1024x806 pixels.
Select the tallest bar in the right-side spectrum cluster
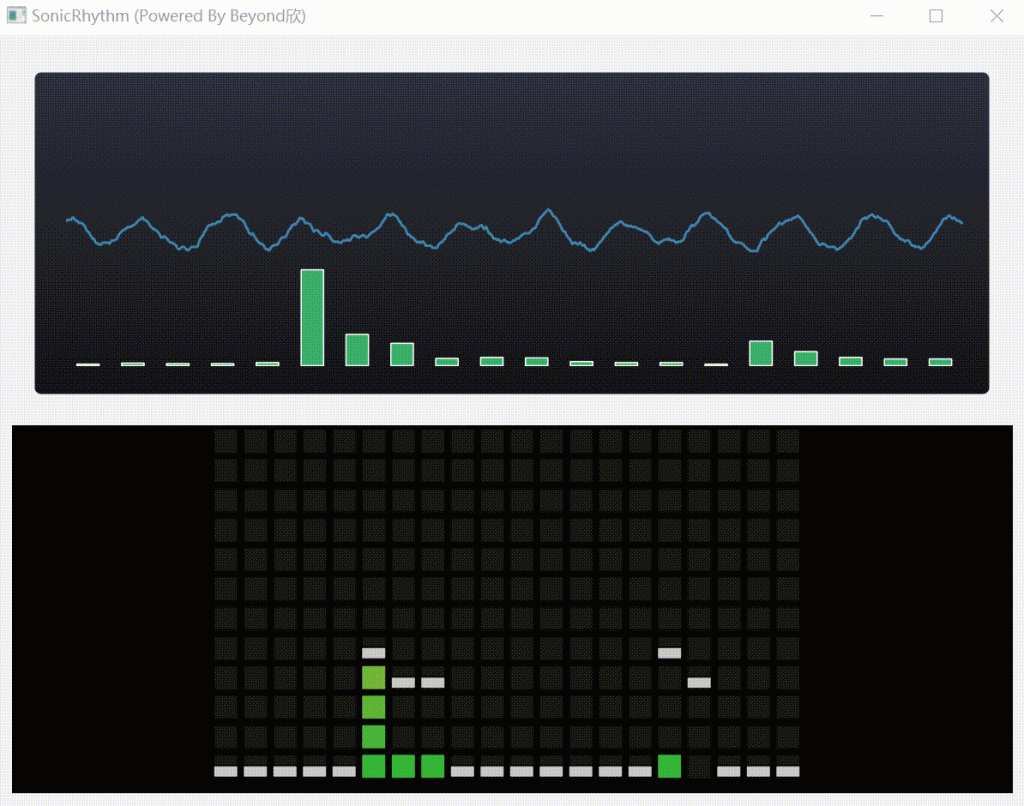click(761, 353)
